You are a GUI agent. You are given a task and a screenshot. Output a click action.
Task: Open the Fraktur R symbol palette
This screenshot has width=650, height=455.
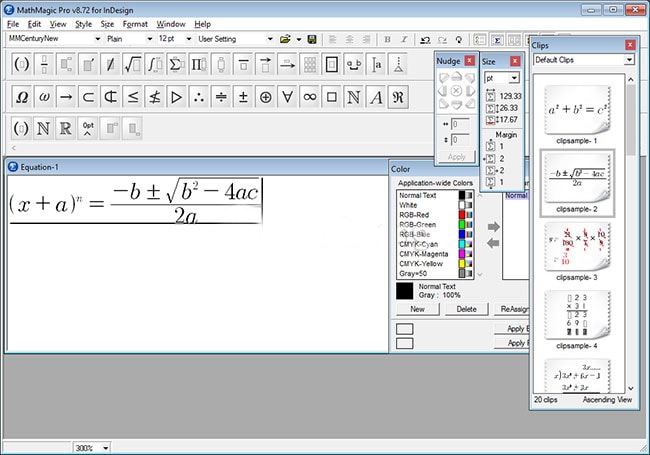point(398,97)
